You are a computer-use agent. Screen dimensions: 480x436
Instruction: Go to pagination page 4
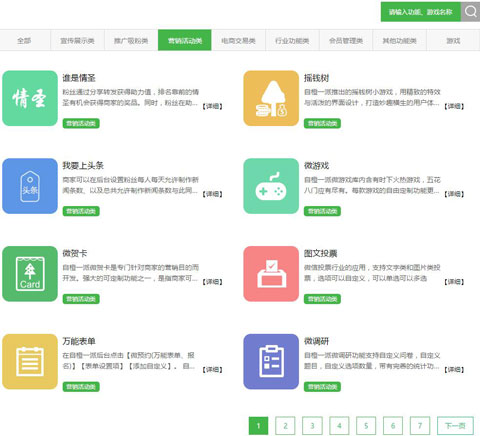[x=339, y=426]
